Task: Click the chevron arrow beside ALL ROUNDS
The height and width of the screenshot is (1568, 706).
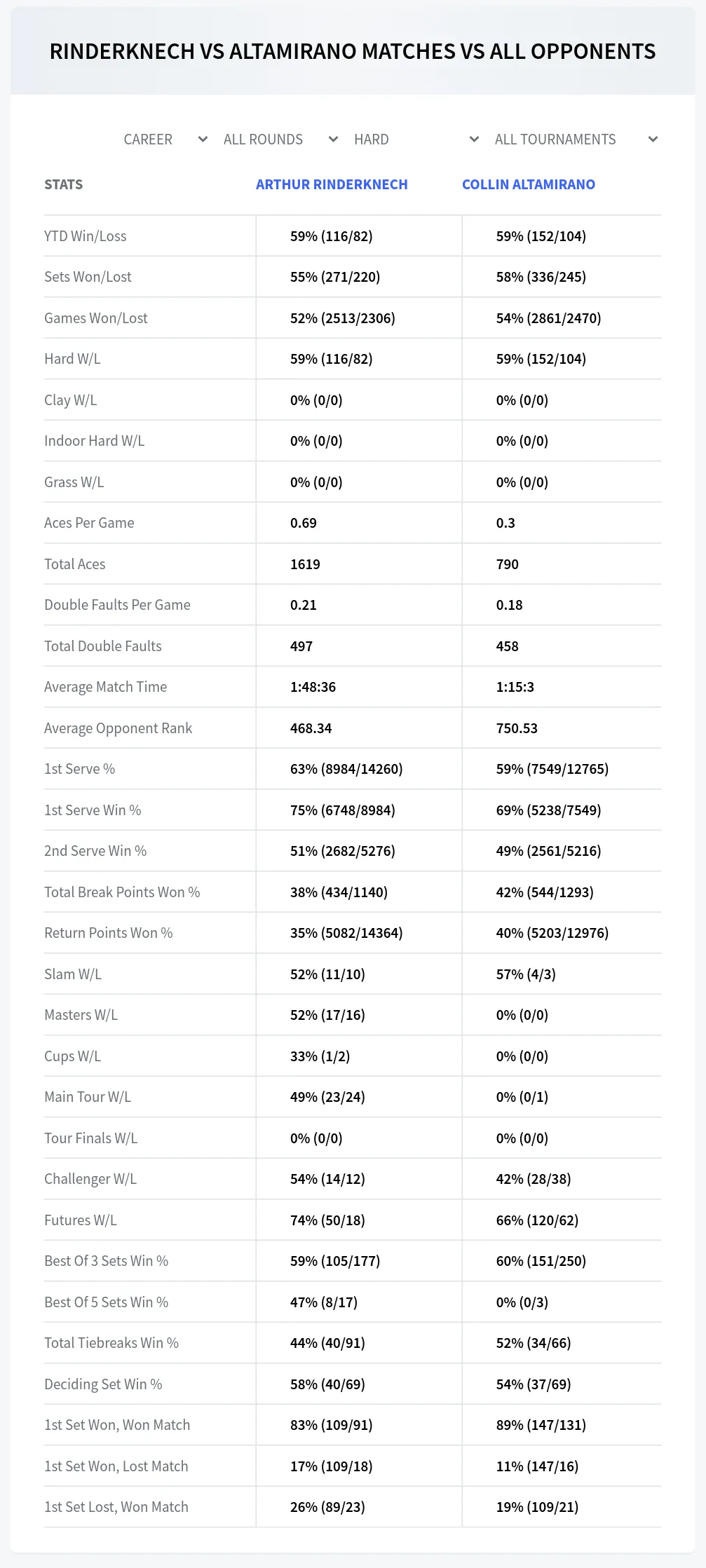Action: click(334, 139)
